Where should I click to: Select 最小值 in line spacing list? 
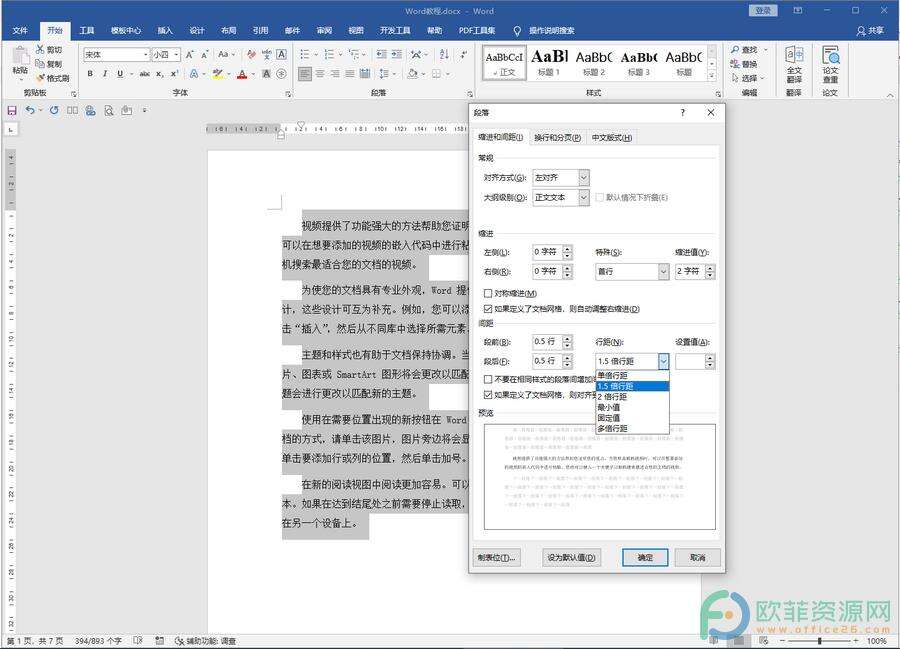pos(633,407)
